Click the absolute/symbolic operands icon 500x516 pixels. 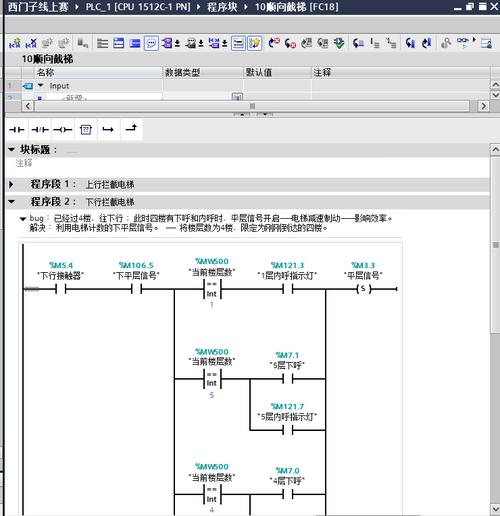[167, 43]
